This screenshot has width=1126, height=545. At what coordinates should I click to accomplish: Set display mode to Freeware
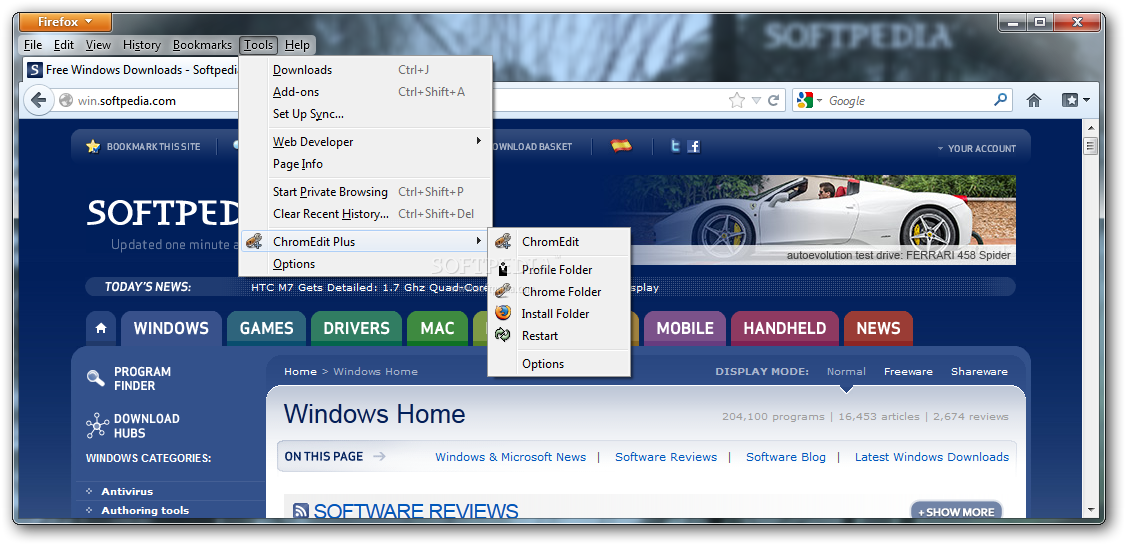[908, 371]
